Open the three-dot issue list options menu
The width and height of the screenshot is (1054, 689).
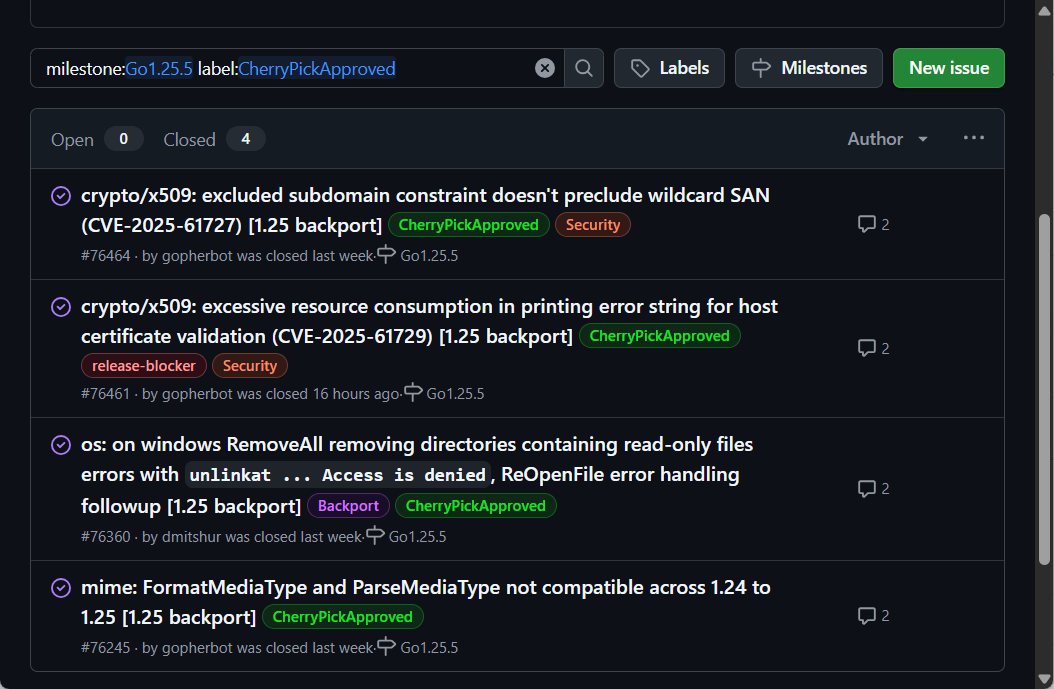pos(973,138)
